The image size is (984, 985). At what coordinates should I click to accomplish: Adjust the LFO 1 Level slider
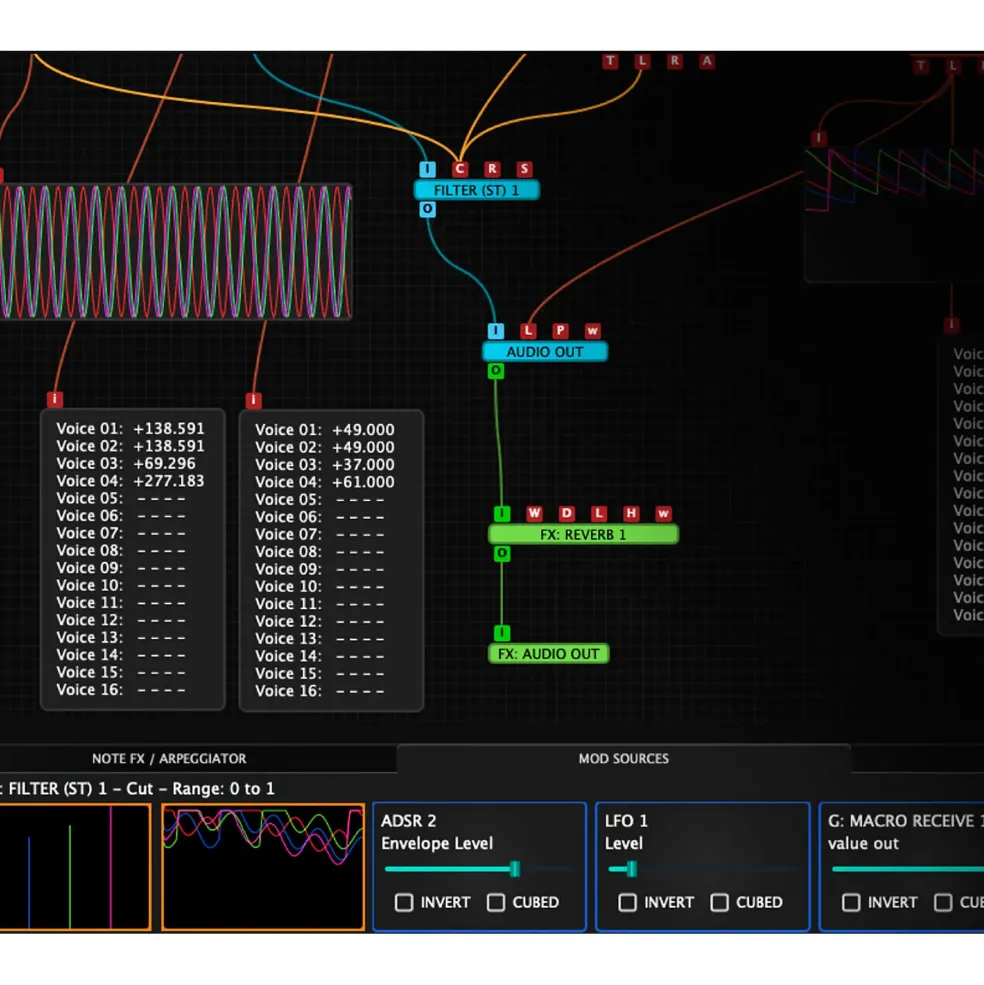(x=701, y=869)
